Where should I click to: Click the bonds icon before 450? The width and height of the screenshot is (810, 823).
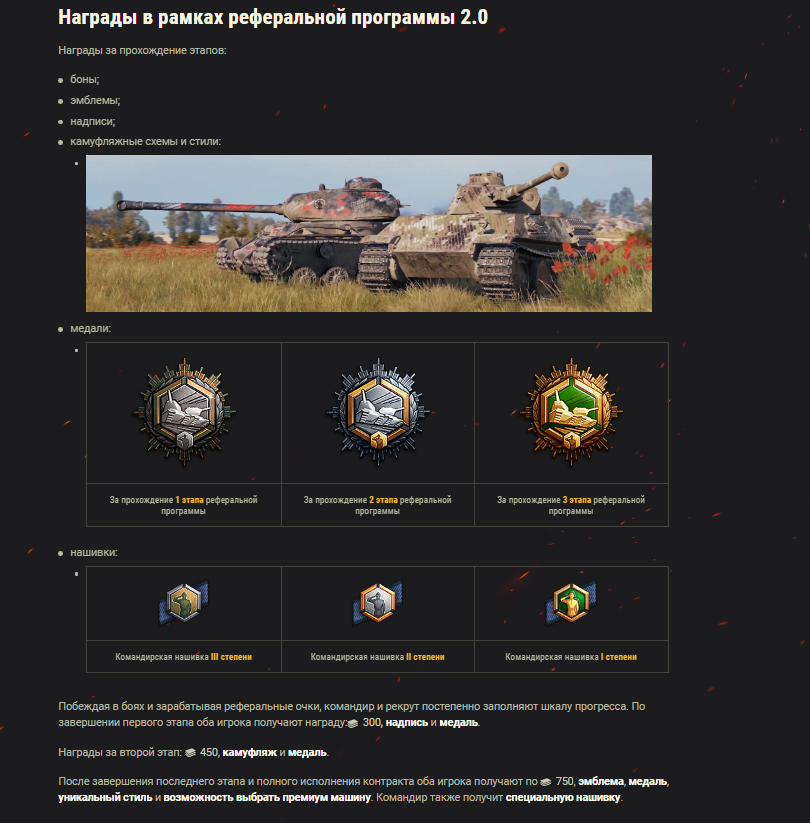click(191, 753)
